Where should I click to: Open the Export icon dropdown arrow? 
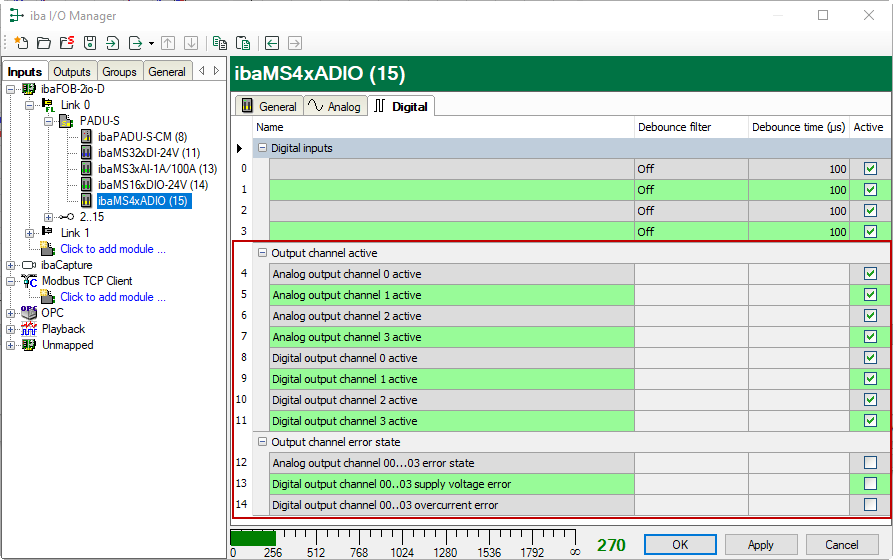pyautogui.click(x=151, y=43)
